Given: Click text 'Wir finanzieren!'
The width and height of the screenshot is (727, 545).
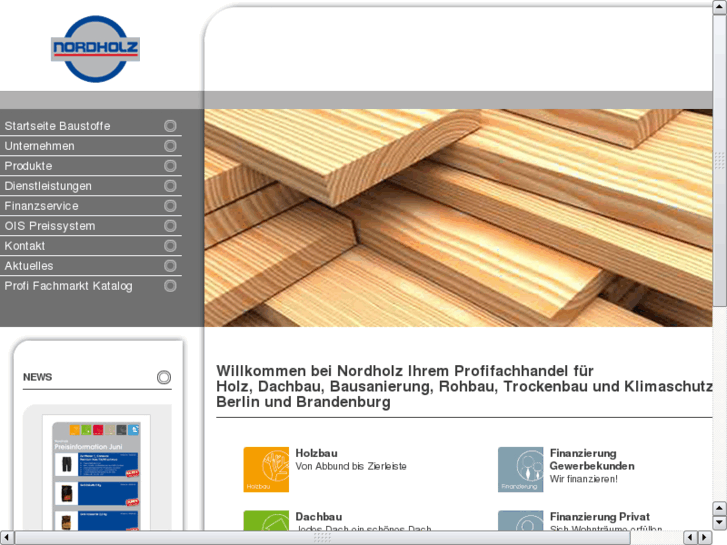Looking at the screenshot, I should point(583,479).
